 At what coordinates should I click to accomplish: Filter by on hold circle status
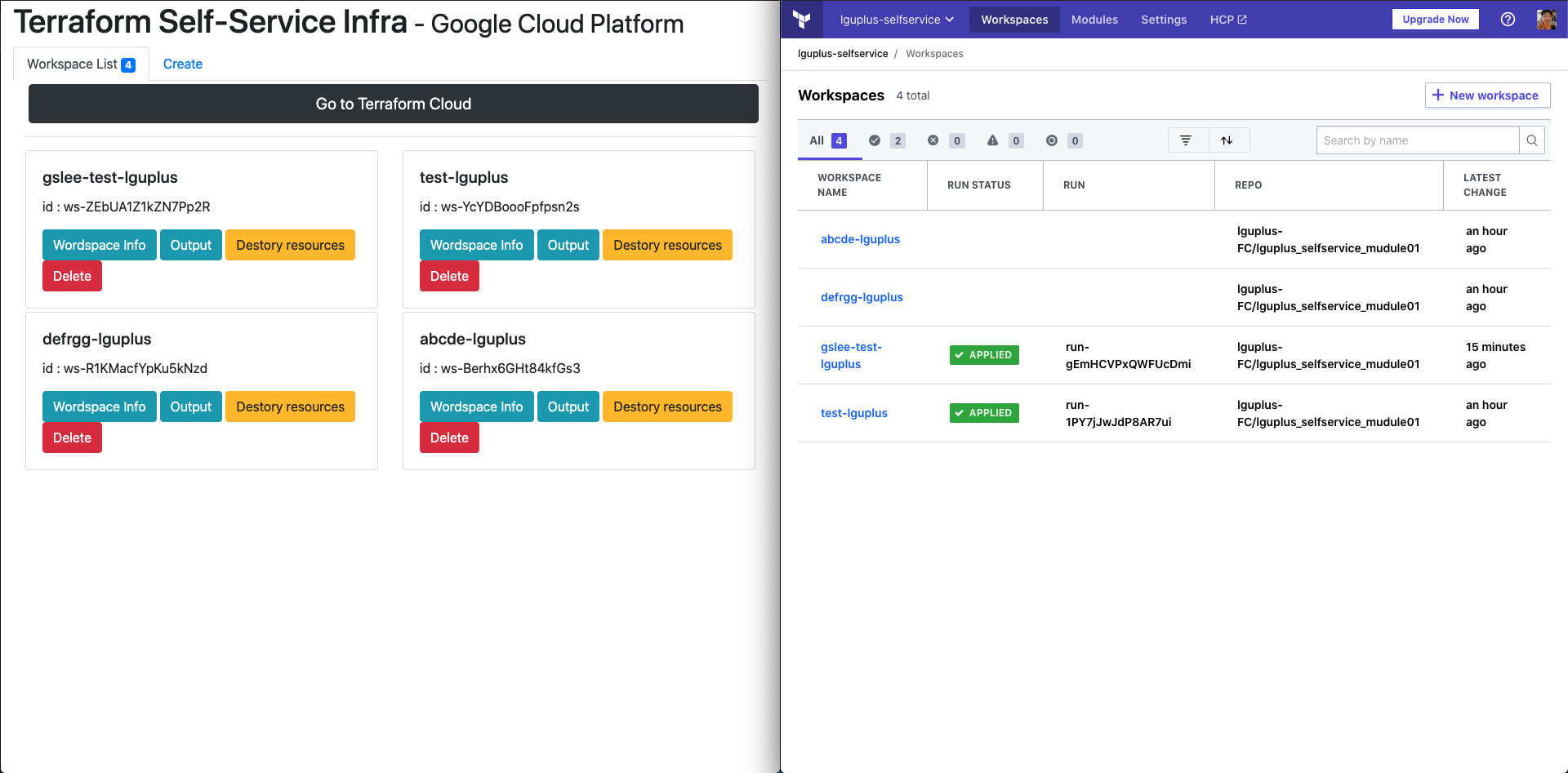(1064, 140)
